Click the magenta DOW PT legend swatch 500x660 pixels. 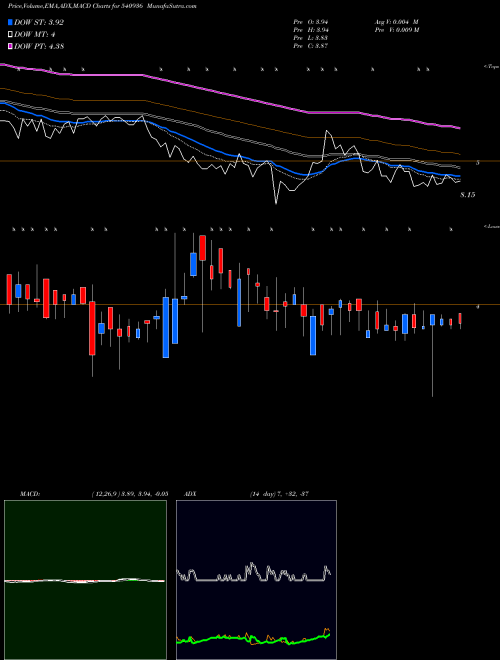(10, 46)
